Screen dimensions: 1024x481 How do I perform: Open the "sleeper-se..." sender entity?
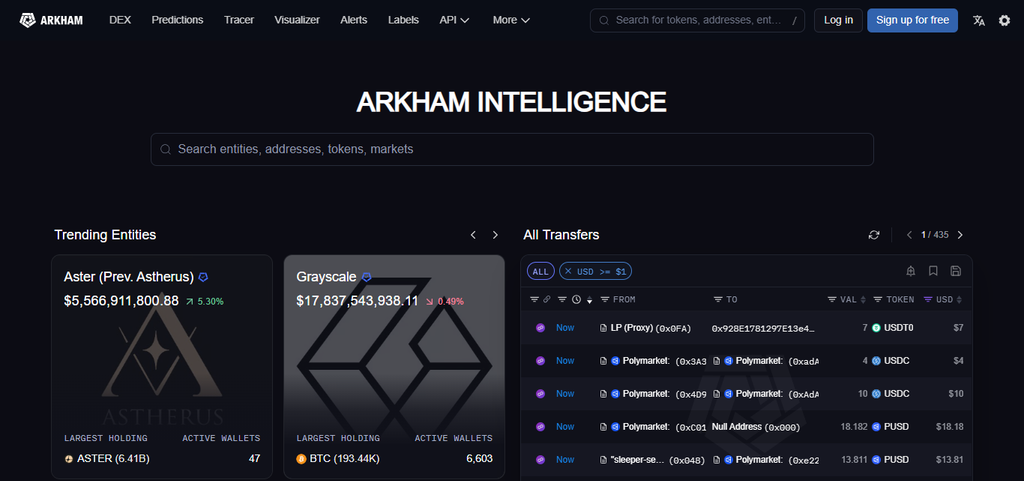[x=657, y=459]
